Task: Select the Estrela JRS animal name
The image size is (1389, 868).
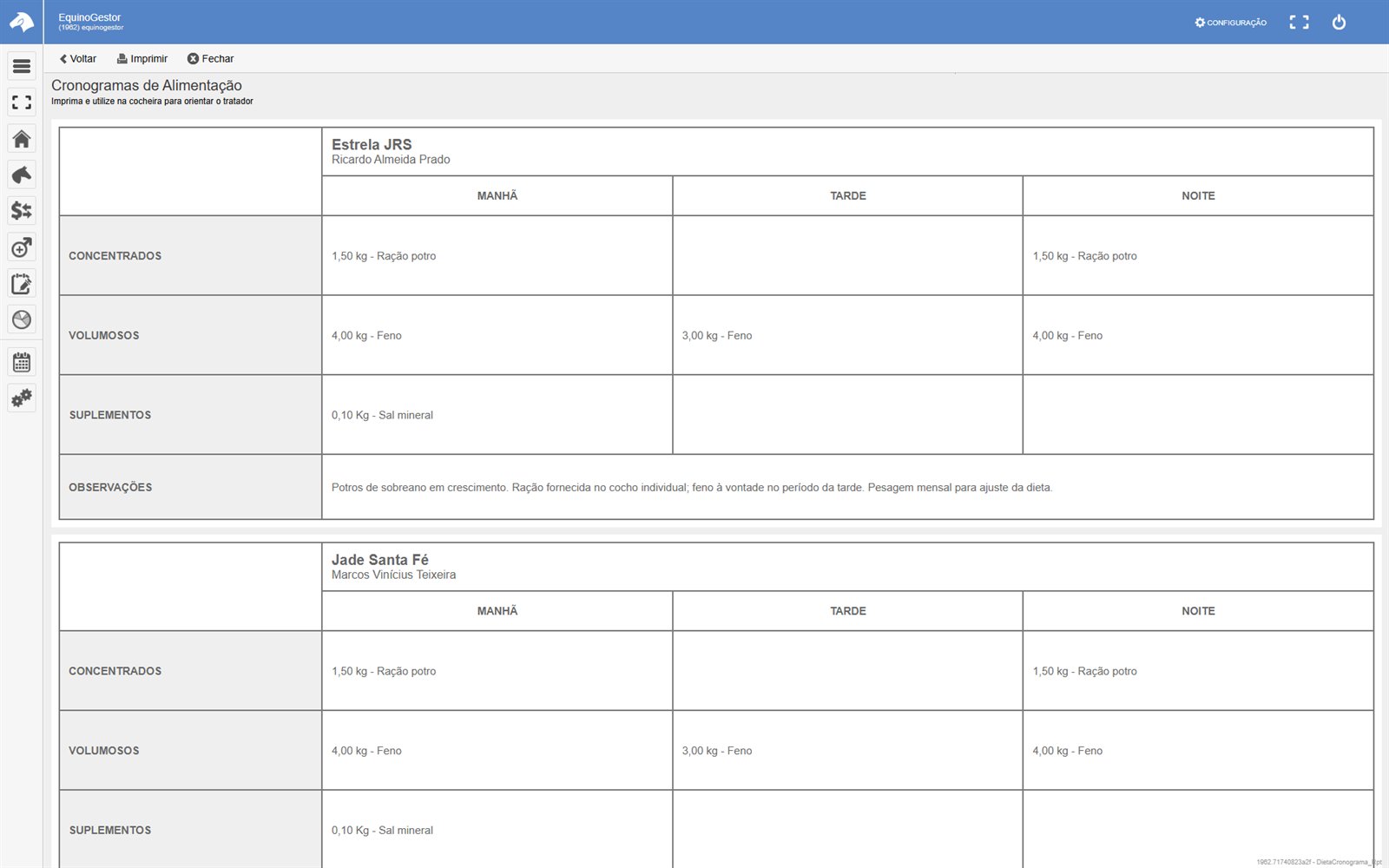Action: tap(372, 145)
